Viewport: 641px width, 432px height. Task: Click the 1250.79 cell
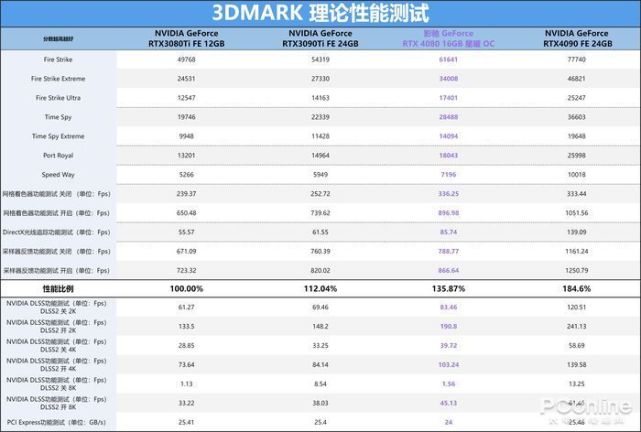click(577, 271)
